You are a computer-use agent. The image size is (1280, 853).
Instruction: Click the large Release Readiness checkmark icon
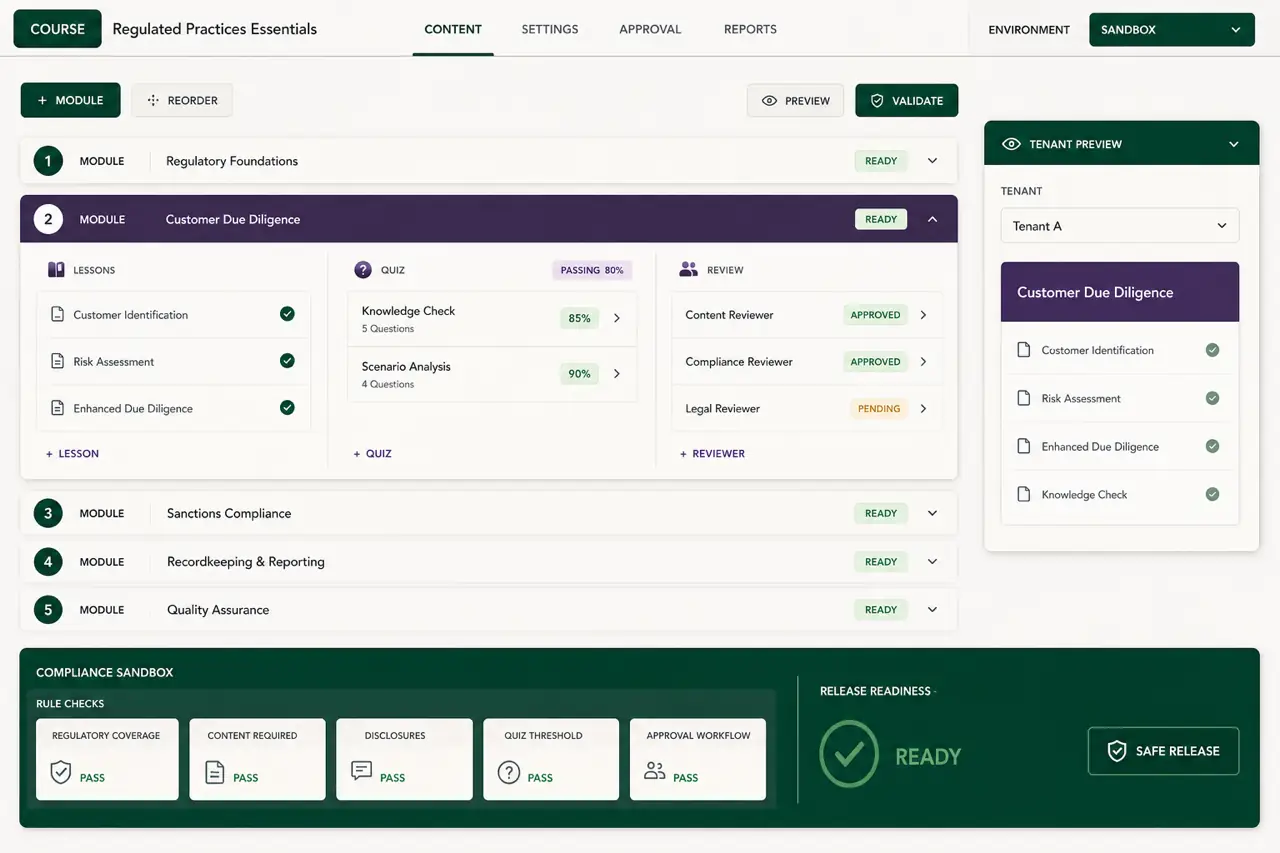[x=849, y=754]
